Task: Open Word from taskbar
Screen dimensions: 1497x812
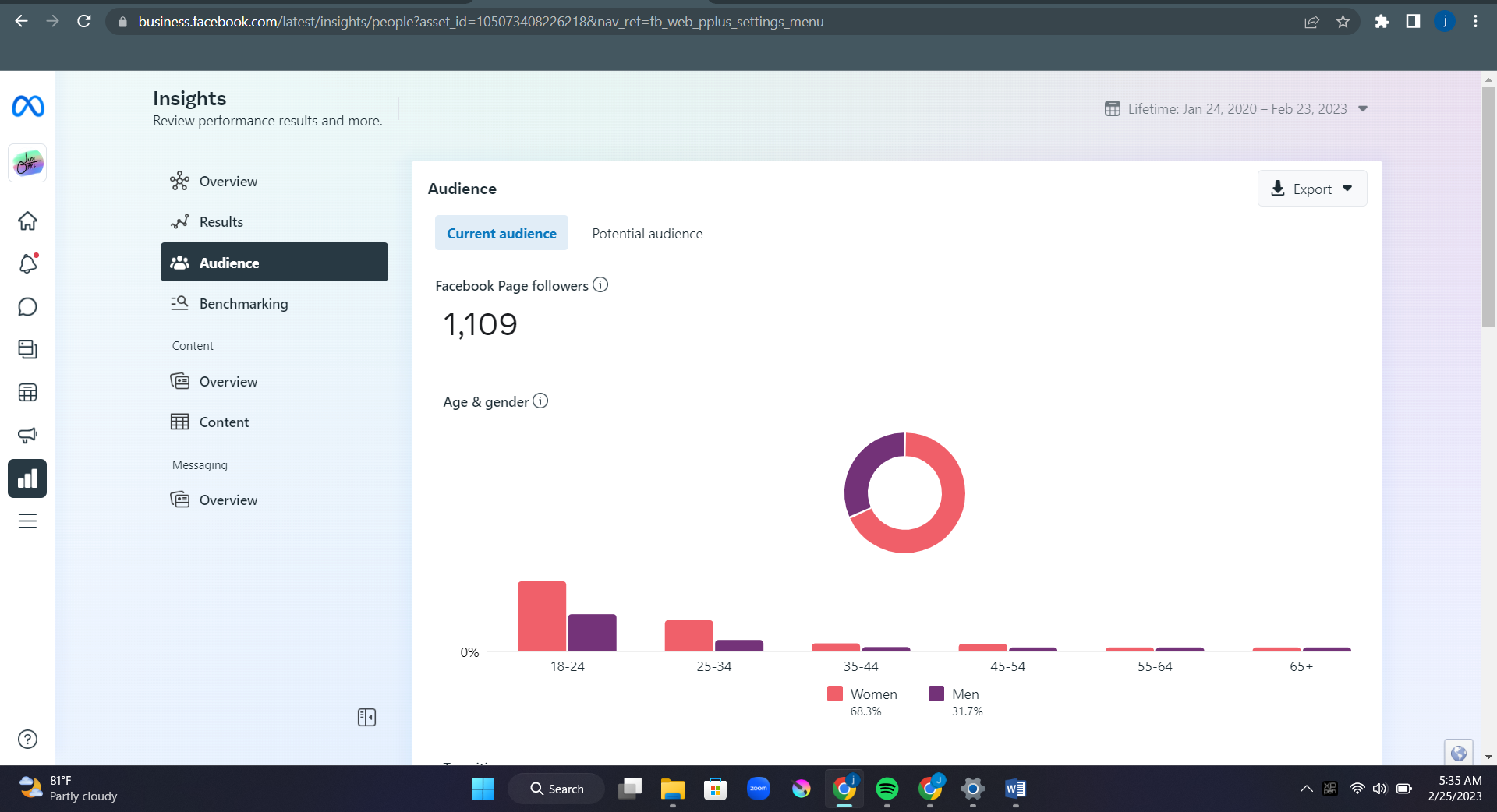Action: point(1015,789)
